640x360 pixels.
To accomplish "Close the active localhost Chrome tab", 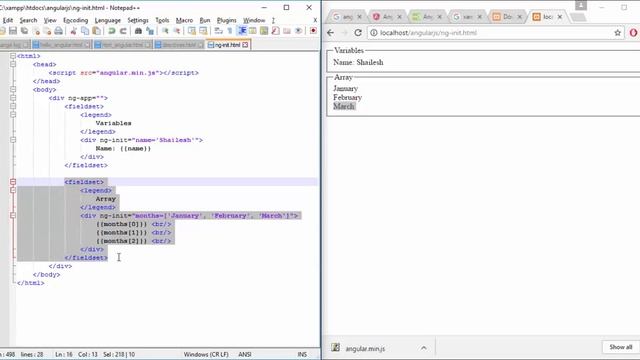I will click(x=560, y=17).
